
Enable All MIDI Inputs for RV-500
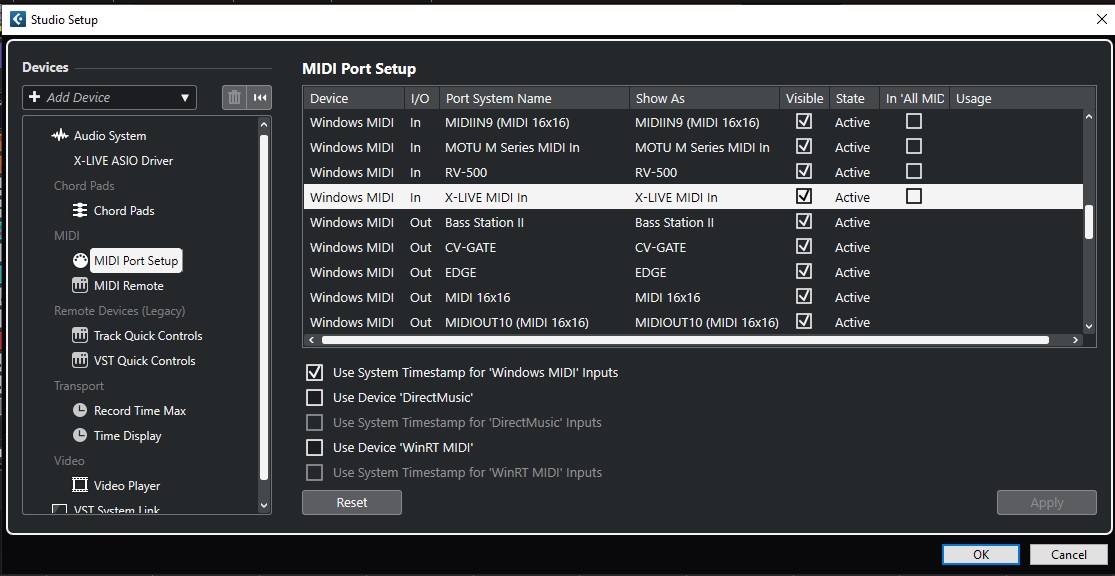tap(914, 171)
